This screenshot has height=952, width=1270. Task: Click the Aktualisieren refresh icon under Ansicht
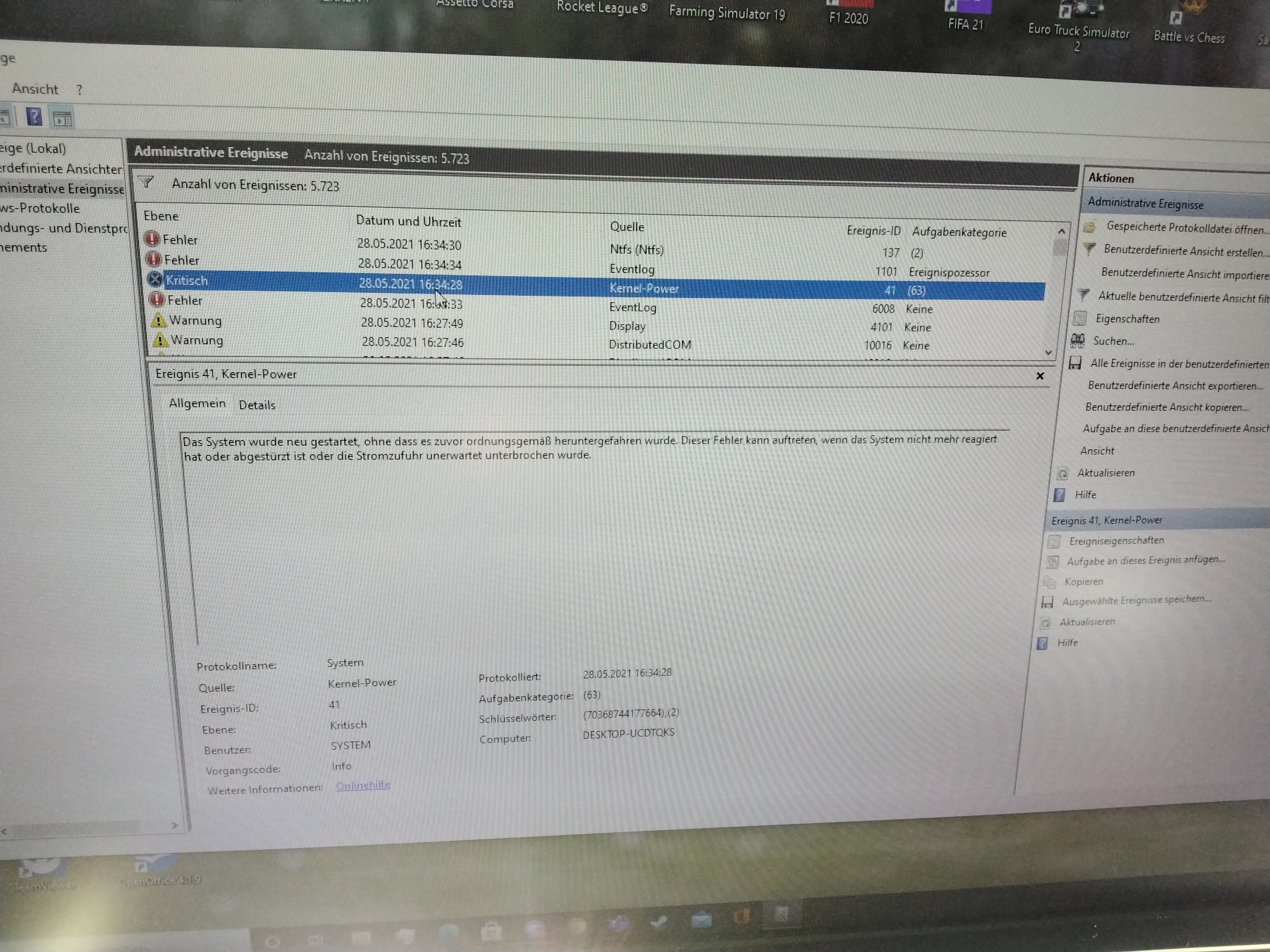(x=1062, y=473)
